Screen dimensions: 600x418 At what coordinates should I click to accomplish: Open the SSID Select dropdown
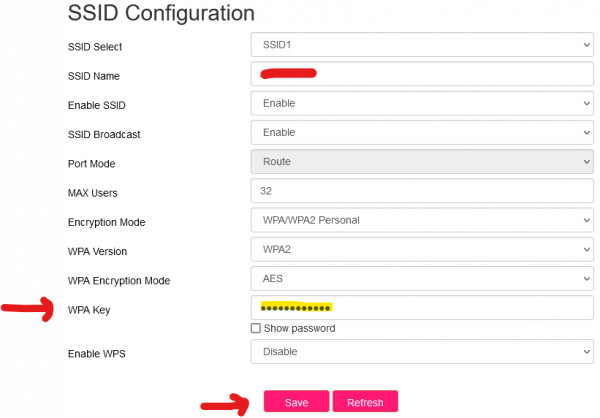pos(420,45)
